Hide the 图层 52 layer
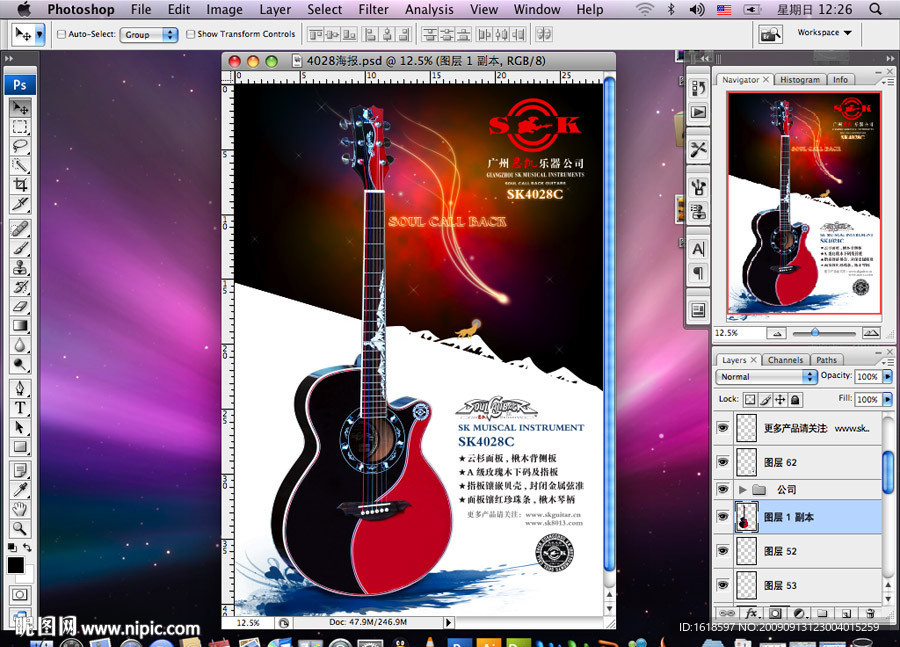900x647 pixels. [x=723, y=551]
